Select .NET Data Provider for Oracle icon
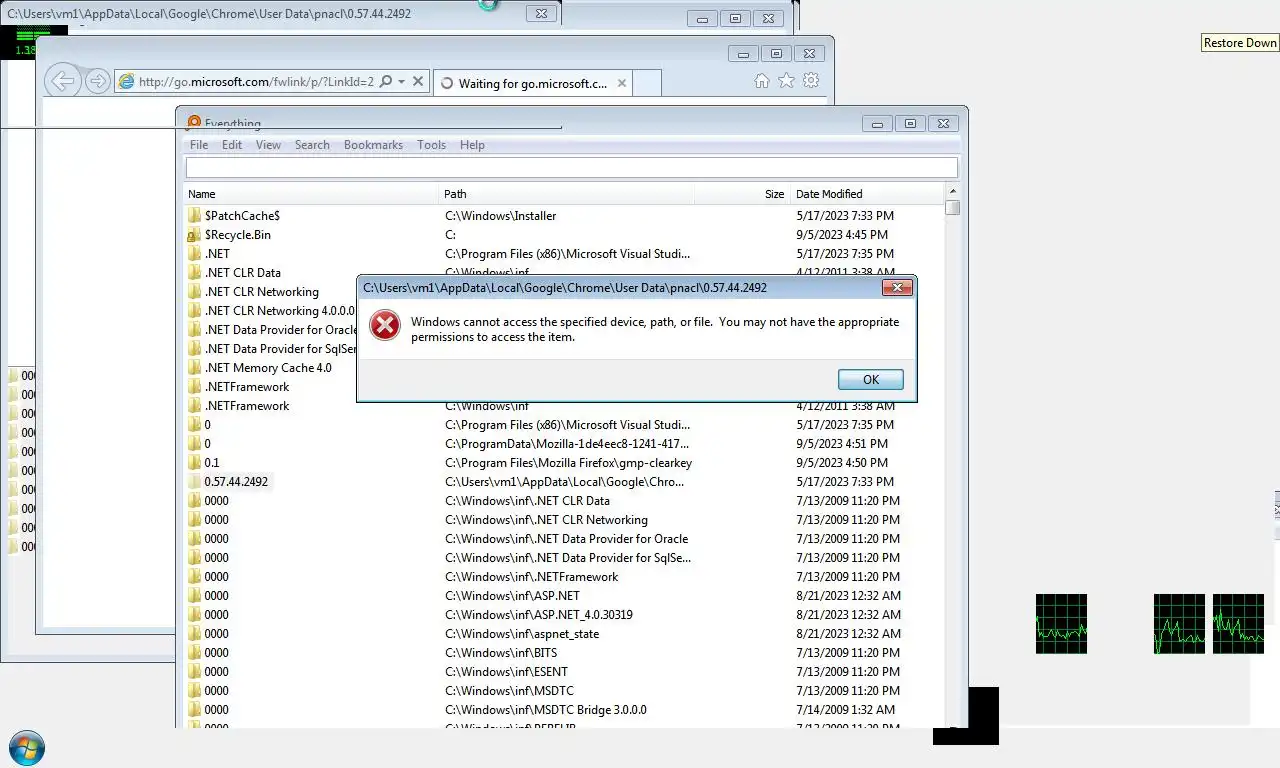This screenshot has width=1280, height=768. (194, 330)
